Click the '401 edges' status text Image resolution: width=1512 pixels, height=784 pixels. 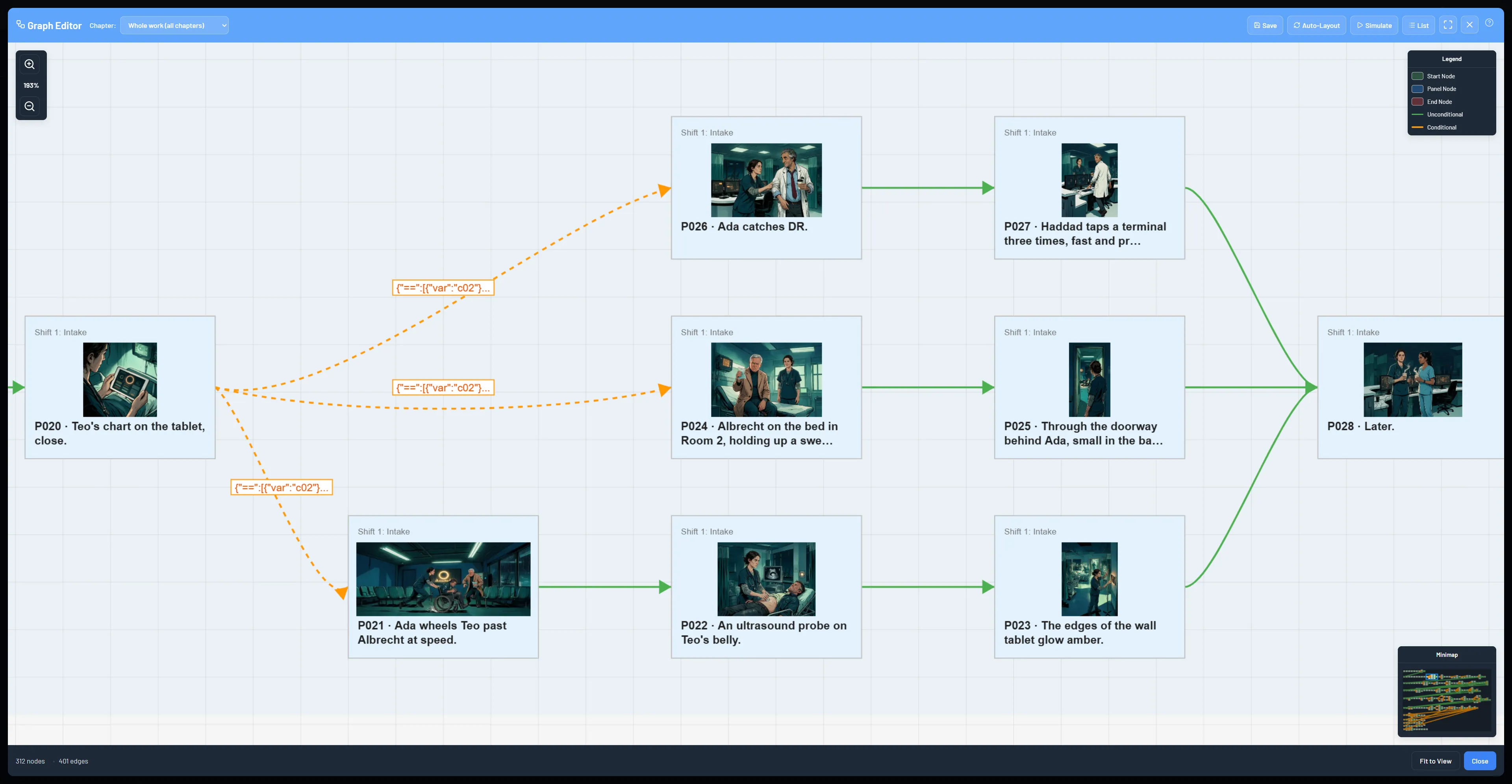(73, 761)
